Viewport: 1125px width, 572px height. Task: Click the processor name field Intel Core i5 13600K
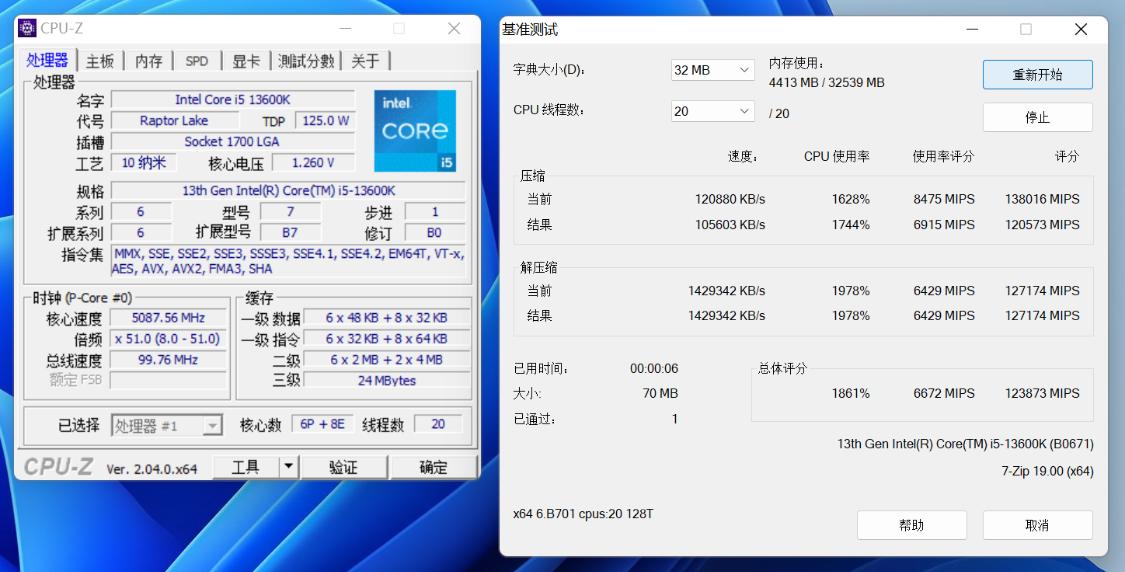(x=232, y=100)
